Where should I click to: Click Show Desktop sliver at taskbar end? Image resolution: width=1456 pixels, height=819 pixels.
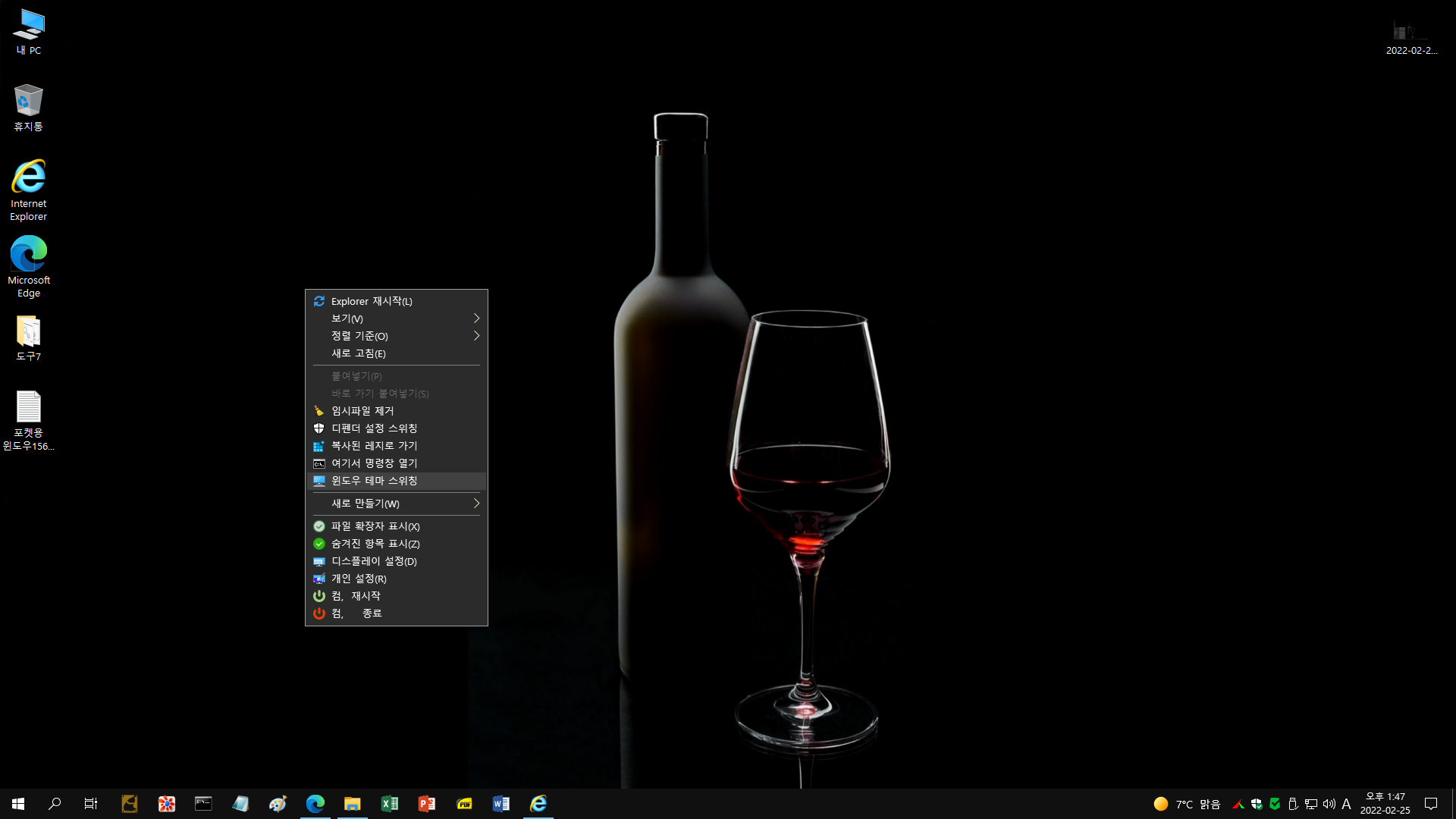coord(1453,804)
